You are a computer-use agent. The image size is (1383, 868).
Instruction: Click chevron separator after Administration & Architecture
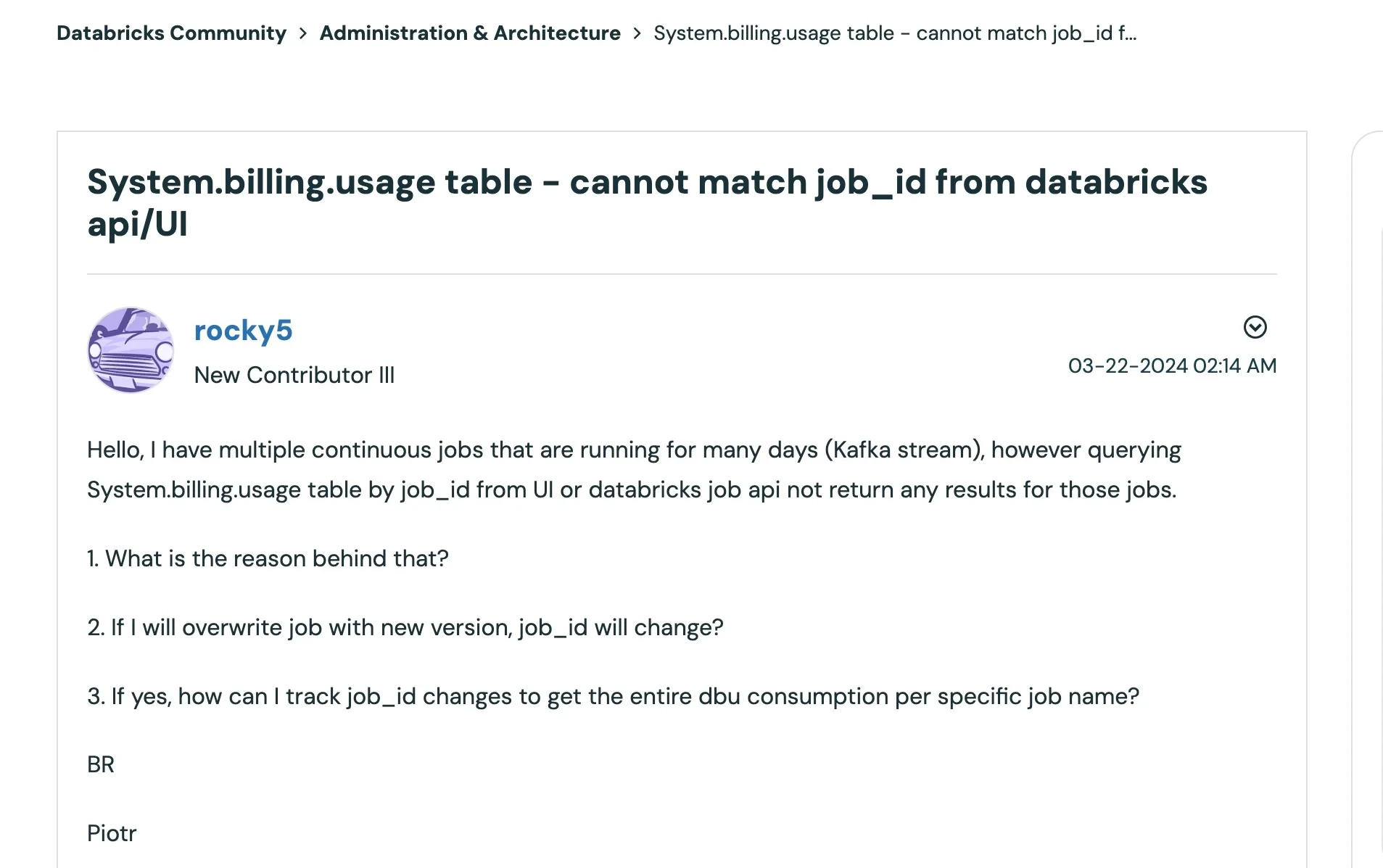pos(637,33)
